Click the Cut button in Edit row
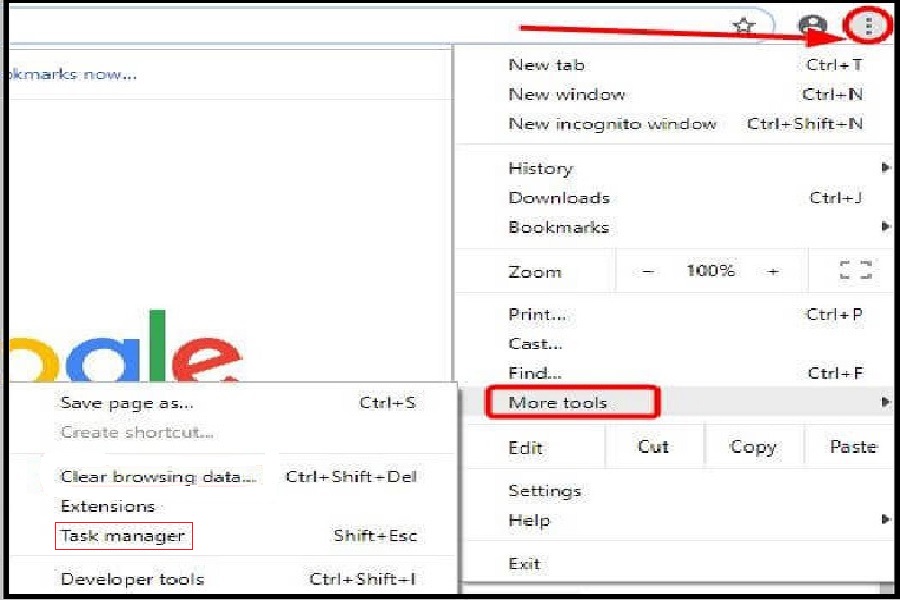The height and width of the screenshot is (600, 900). [x=653, y=447]
